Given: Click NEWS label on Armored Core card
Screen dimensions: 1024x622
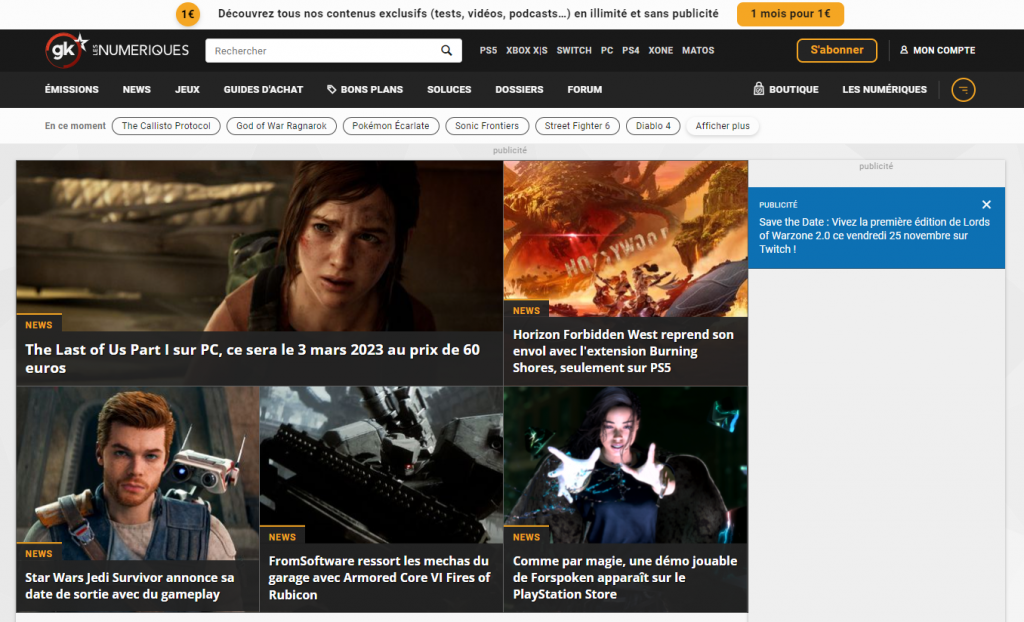Looking at the screenshot, I should click(x=282, y=537).
